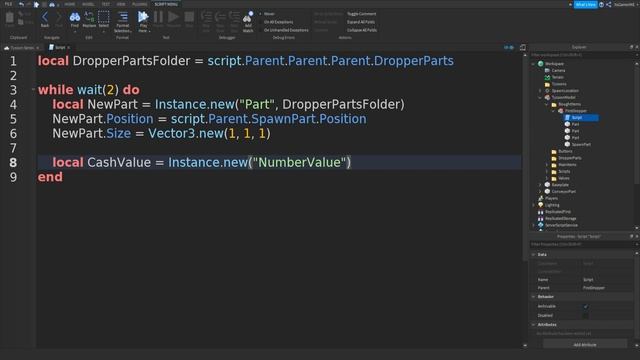Collapse the BoughtItems folder node
Viewport: 640px width, 360px height.
point(547,104)
